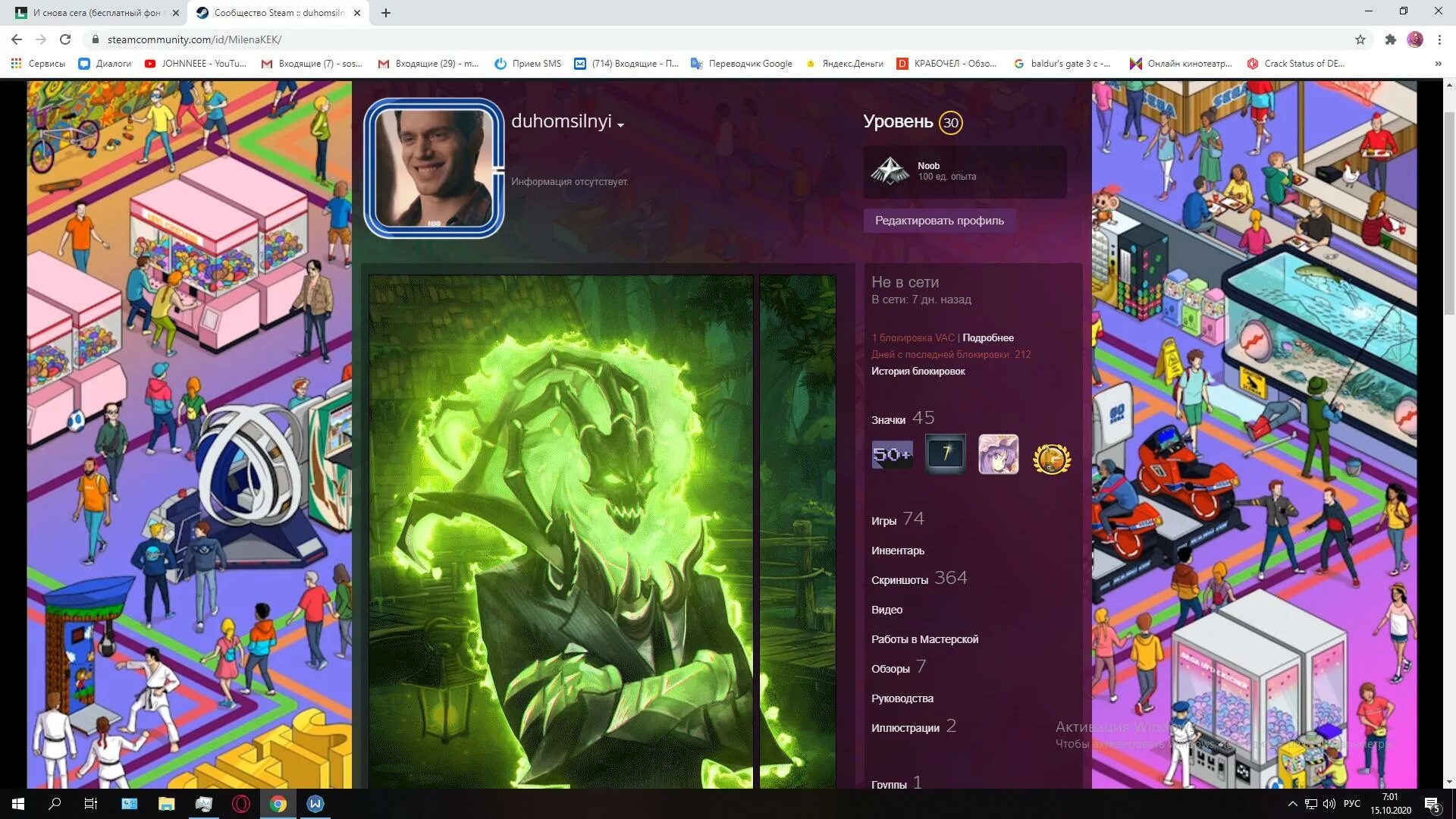1456x819 pixels.
Task: Open the Chrome extensions puzzle icon
Action: click(x=1390, y=39)
